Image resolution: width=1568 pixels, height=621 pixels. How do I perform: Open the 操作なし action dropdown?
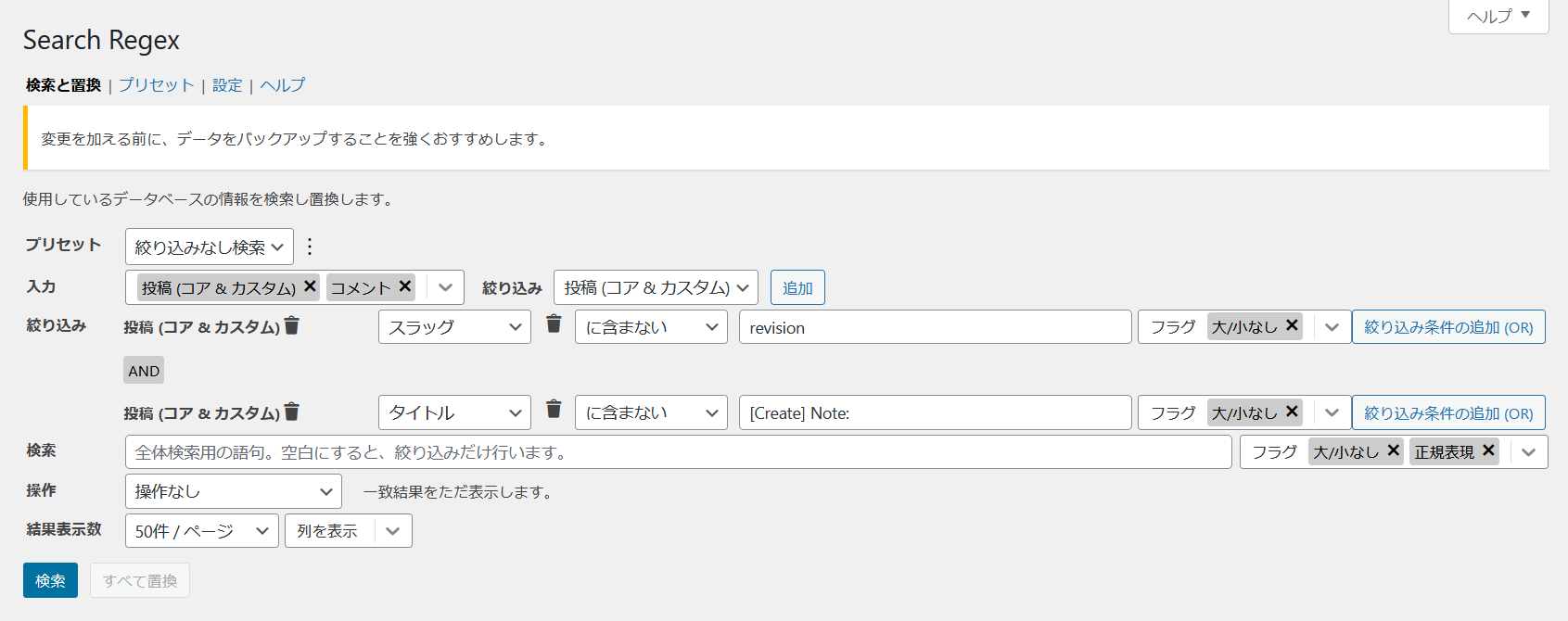pos(233,491)
